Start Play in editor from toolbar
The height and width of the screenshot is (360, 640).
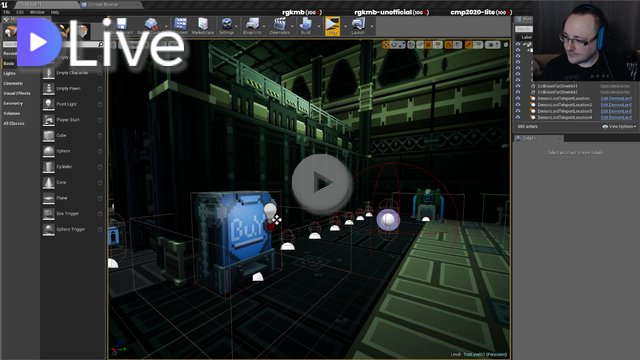pyautogui.click(x=332, y=26)
